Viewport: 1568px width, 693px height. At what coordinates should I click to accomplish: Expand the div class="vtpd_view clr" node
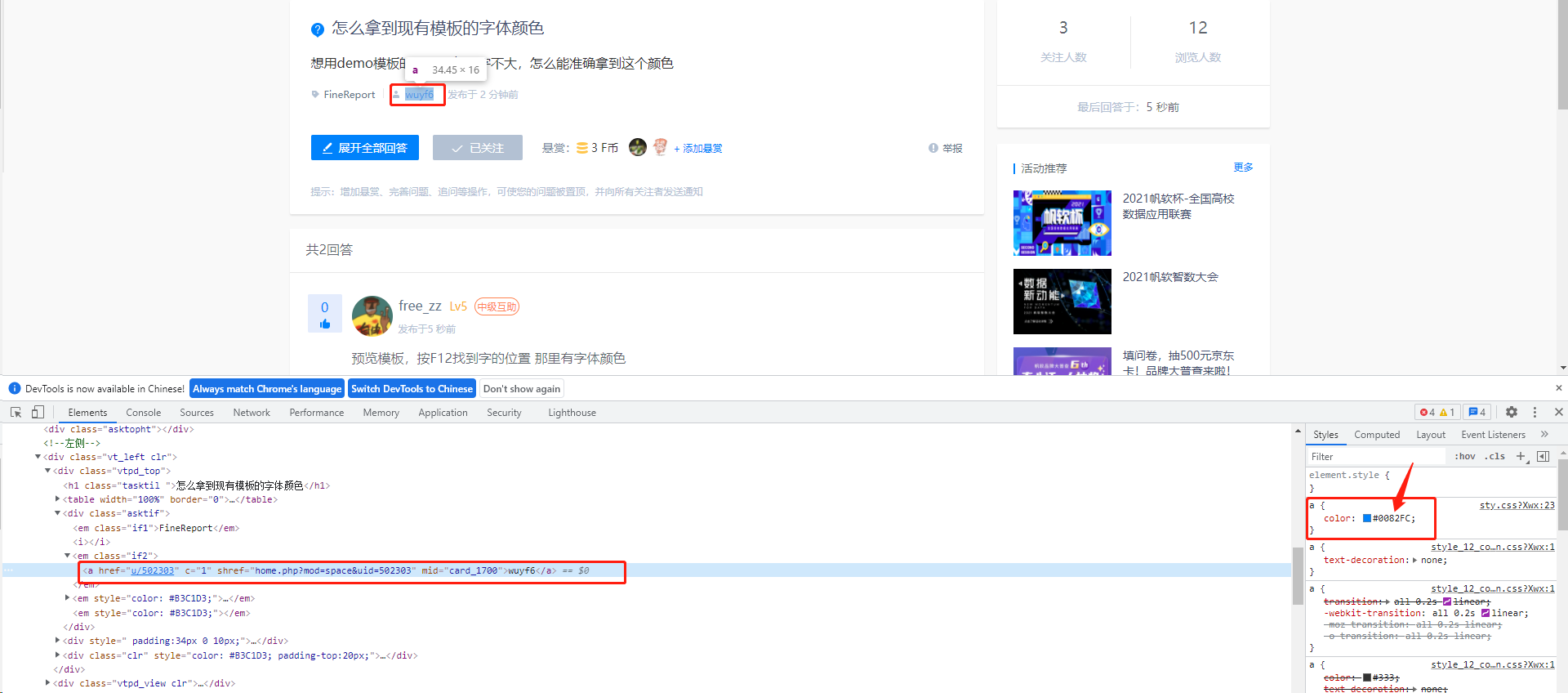coord(47,683)
